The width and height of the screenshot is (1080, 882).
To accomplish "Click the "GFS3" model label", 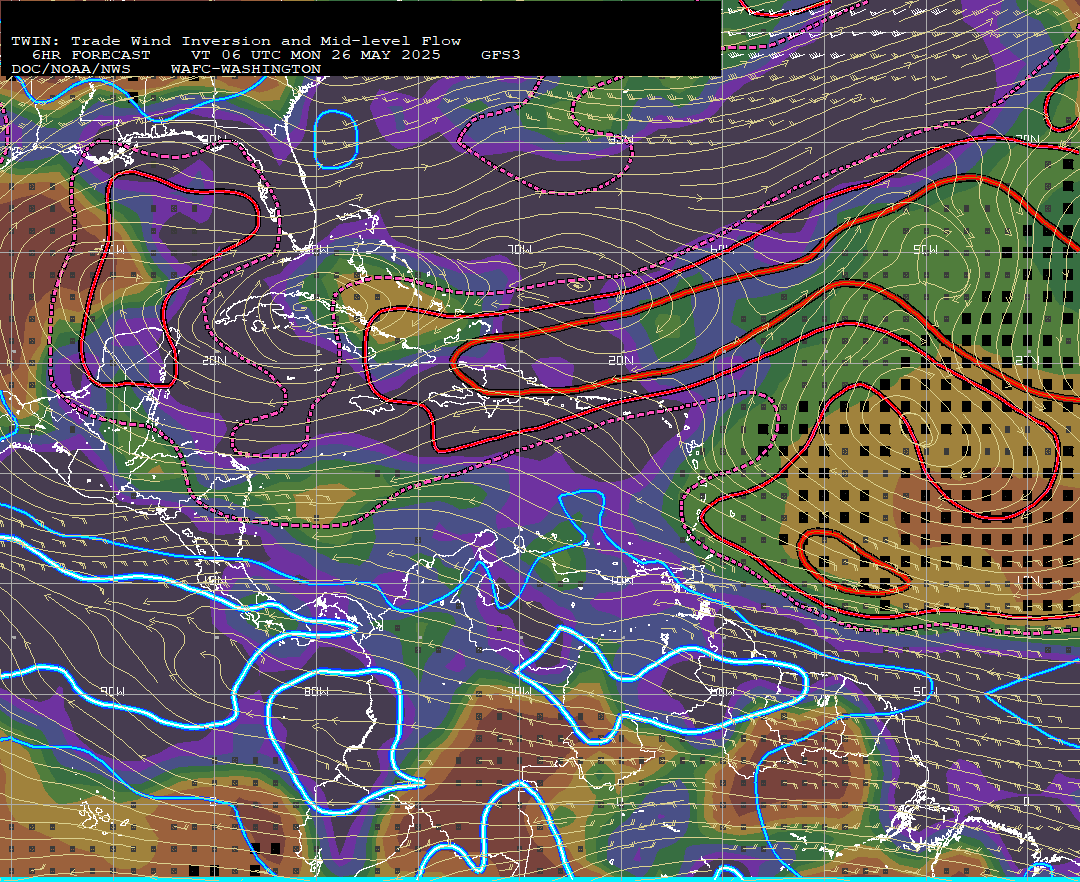I will coord(501,55).
